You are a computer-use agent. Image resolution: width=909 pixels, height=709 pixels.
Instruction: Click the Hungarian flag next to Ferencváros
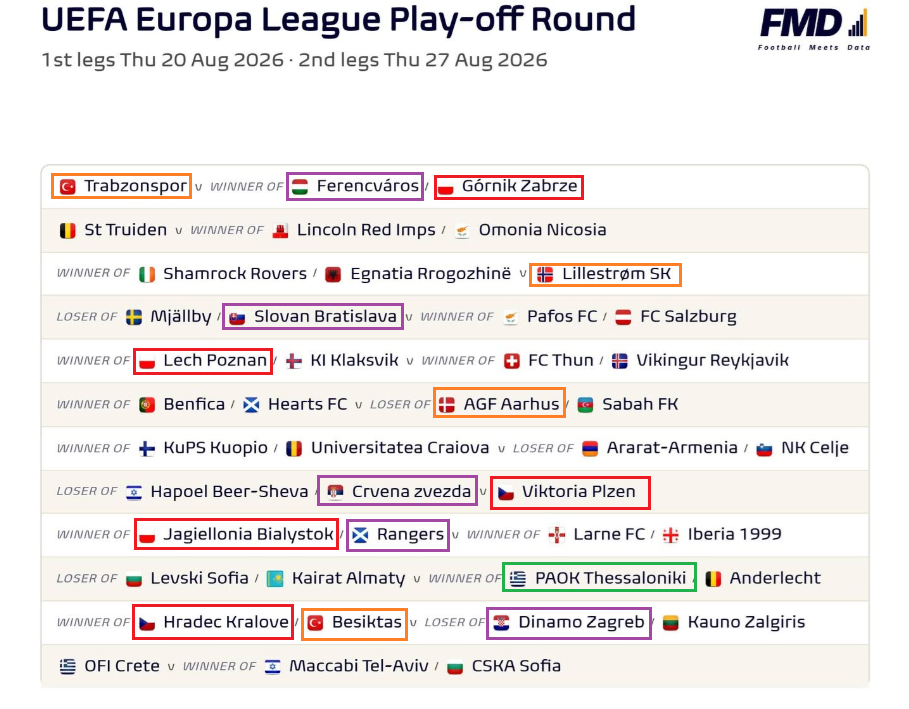[300, 187]
